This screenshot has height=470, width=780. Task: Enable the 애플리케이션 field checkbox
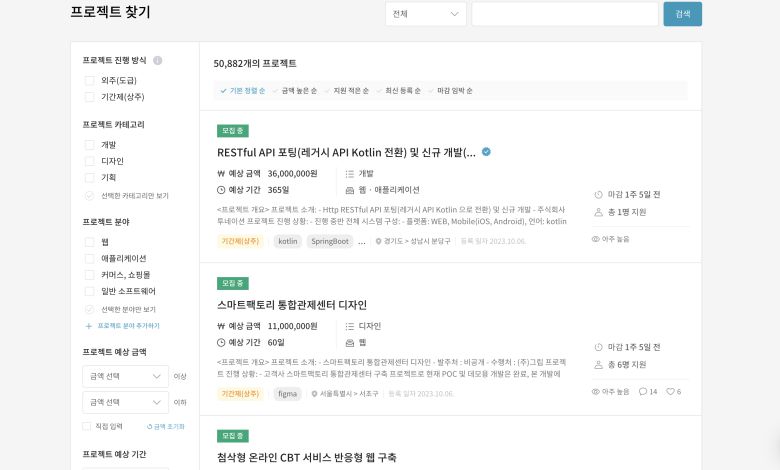[90, 258]
